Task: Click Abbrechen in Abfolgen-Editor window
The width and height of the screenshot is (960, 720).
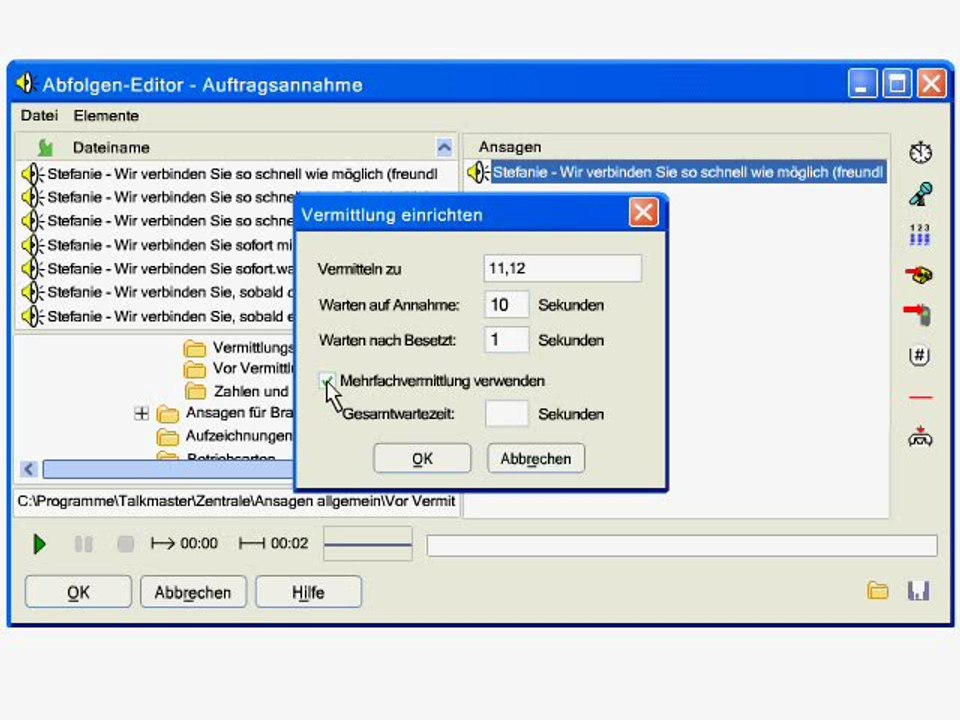Action: [193, 592]
